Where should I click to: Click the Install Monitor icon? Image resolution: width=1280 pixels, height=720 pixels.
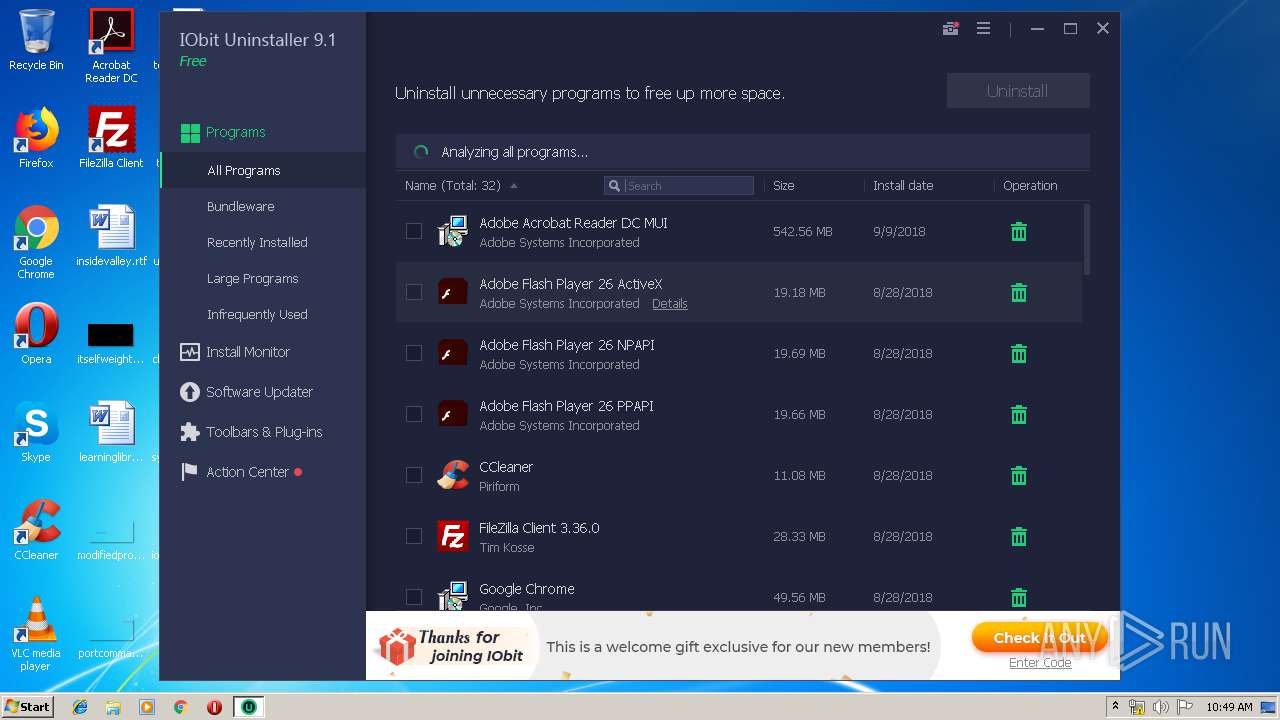(189, 352)
